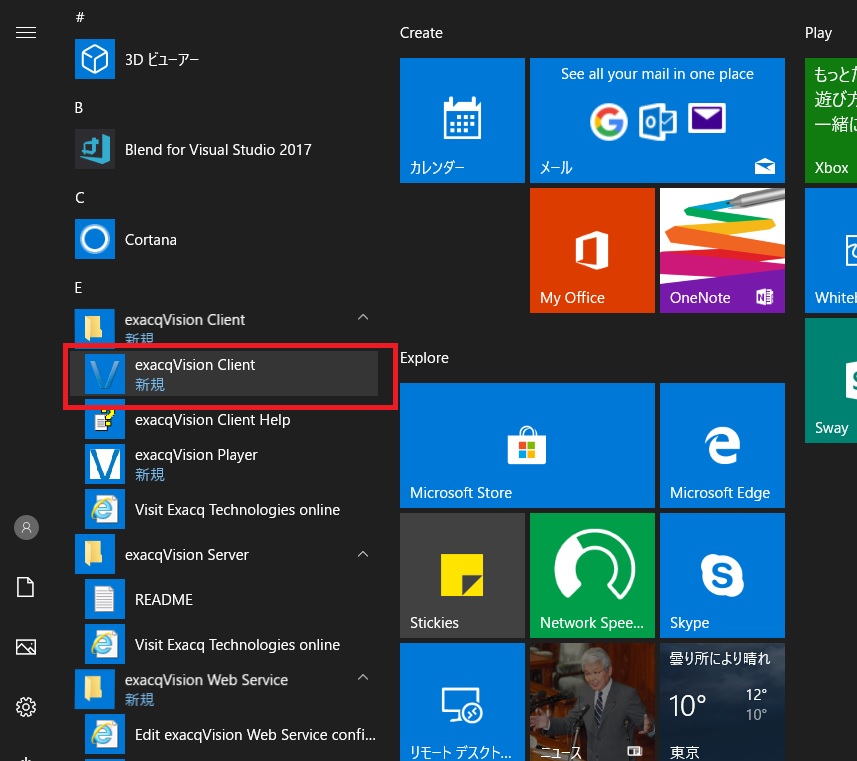Open the Microsoft Edge tile

pos(723,445)
